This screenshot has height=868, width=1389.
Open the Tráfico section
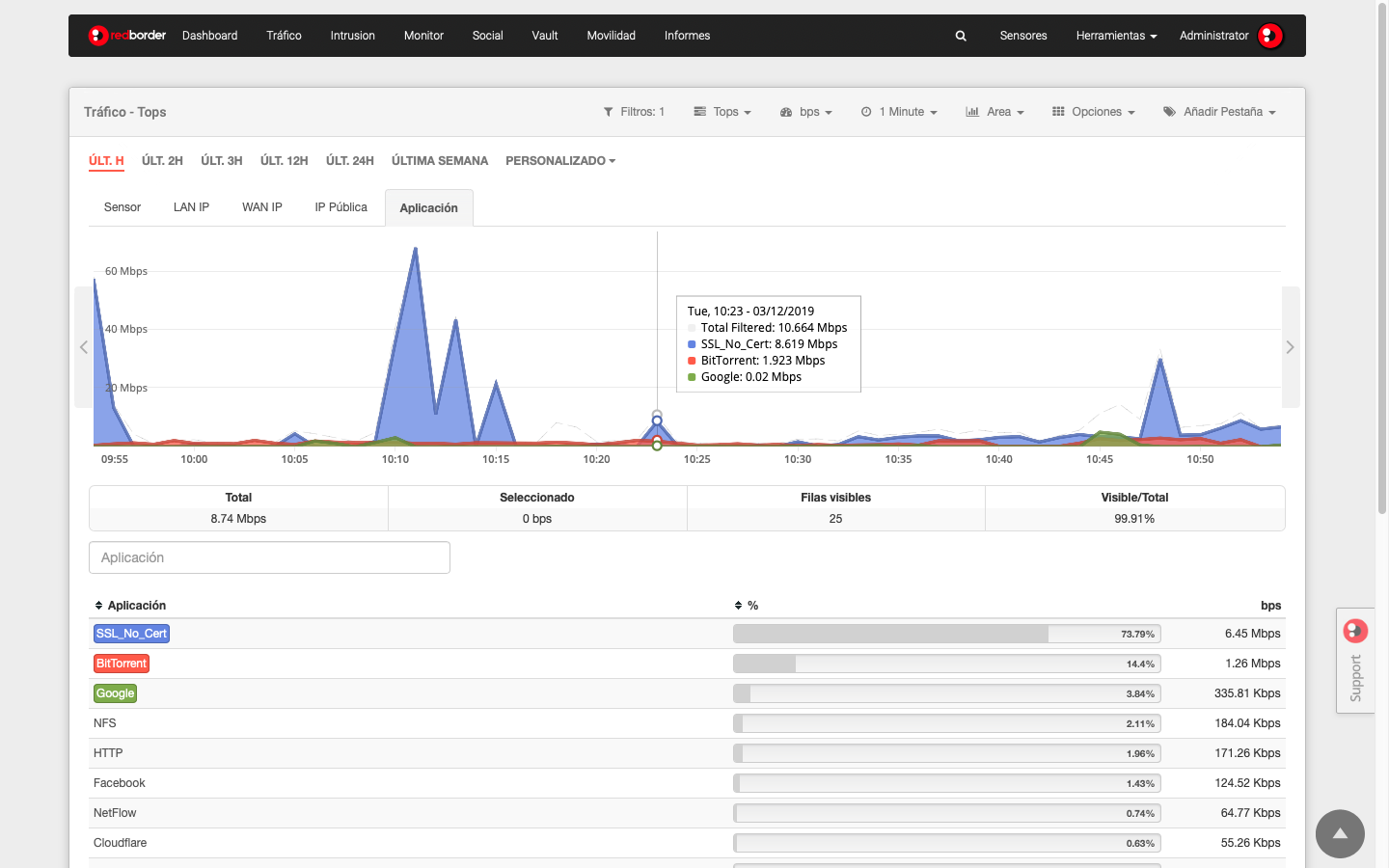[x=284, y=36]
